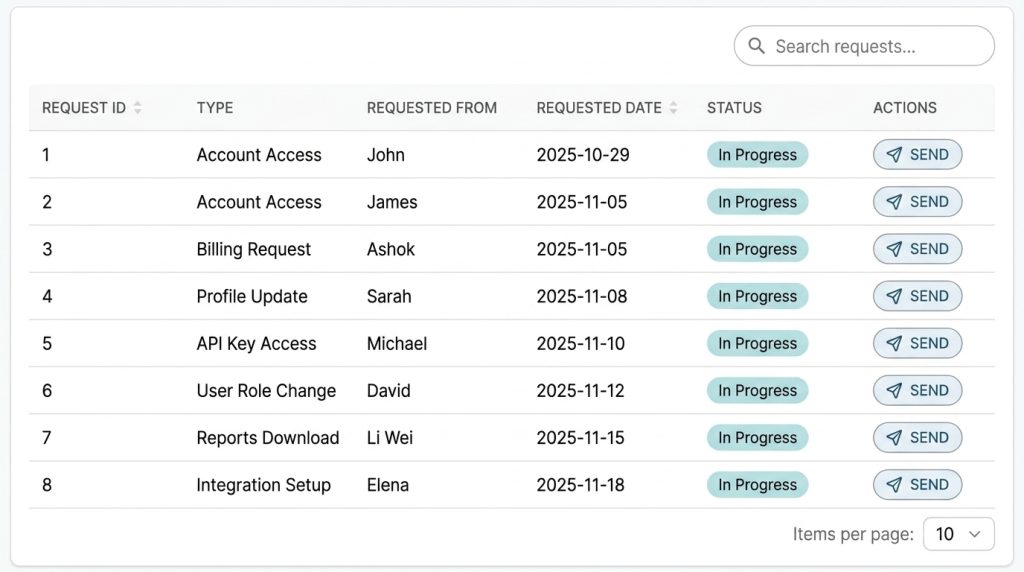Screen dimensions: 1024x572
Task: Click the magnifier icon in the search box
Action: click(757, 46)
